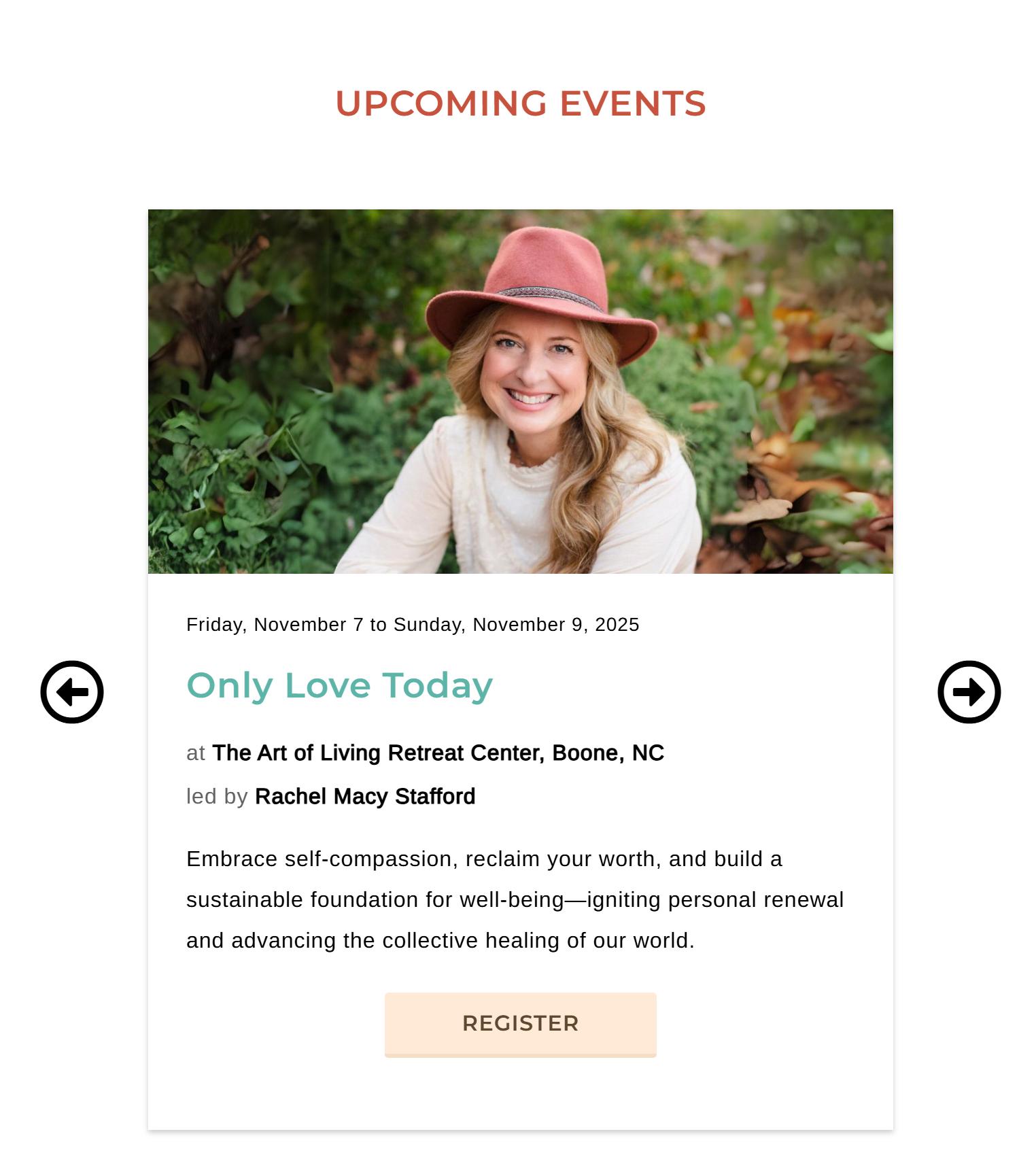Click the pink hat in the event photo
1036x1153 pixels.
pyautogui.click(x=542, y=292)
